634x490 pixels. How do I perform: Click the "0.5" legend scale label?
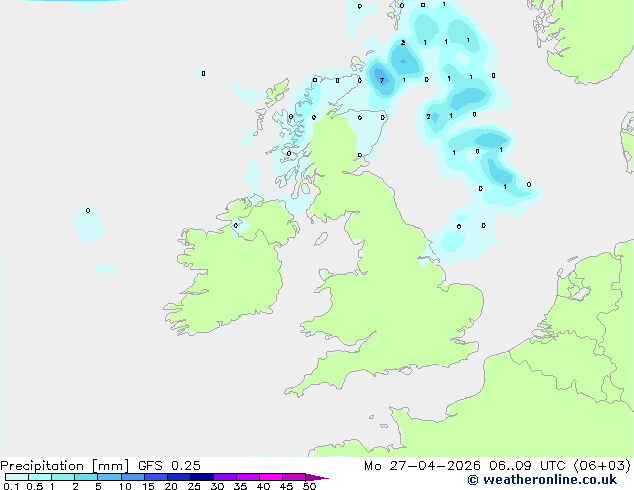point(34,486)
